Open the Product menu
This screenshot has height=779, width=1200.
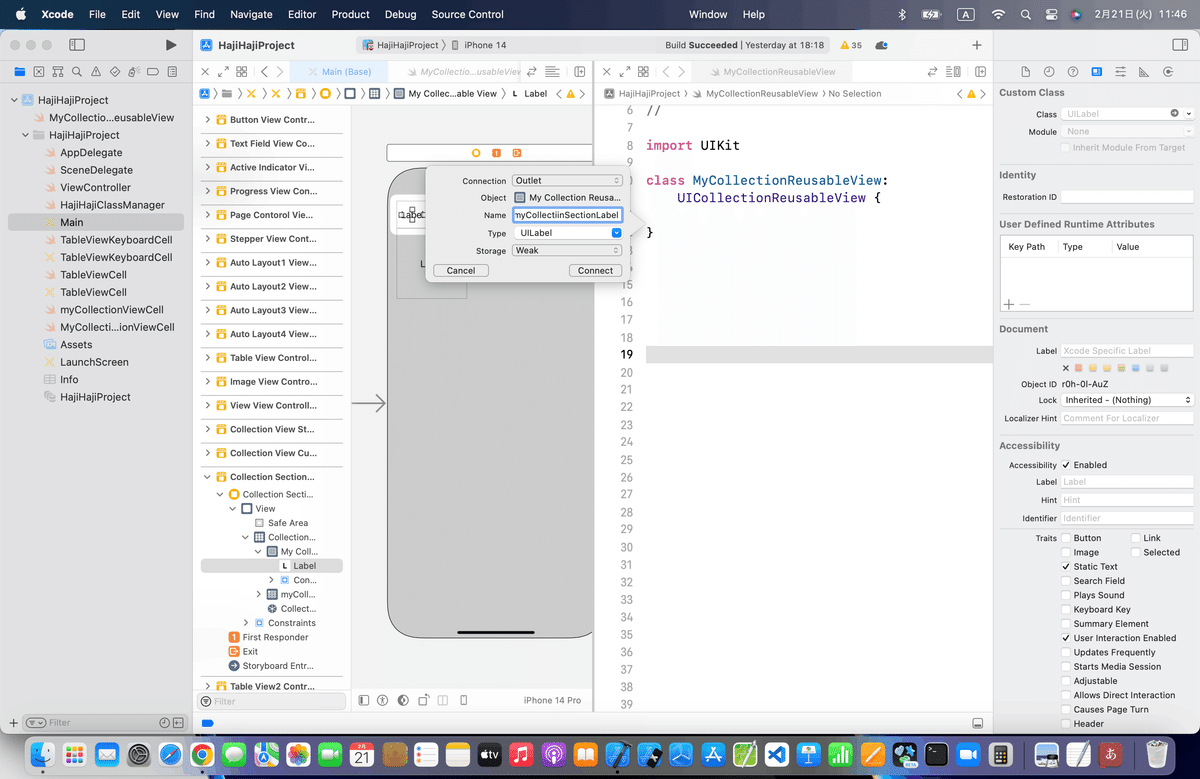click(351, 14)
